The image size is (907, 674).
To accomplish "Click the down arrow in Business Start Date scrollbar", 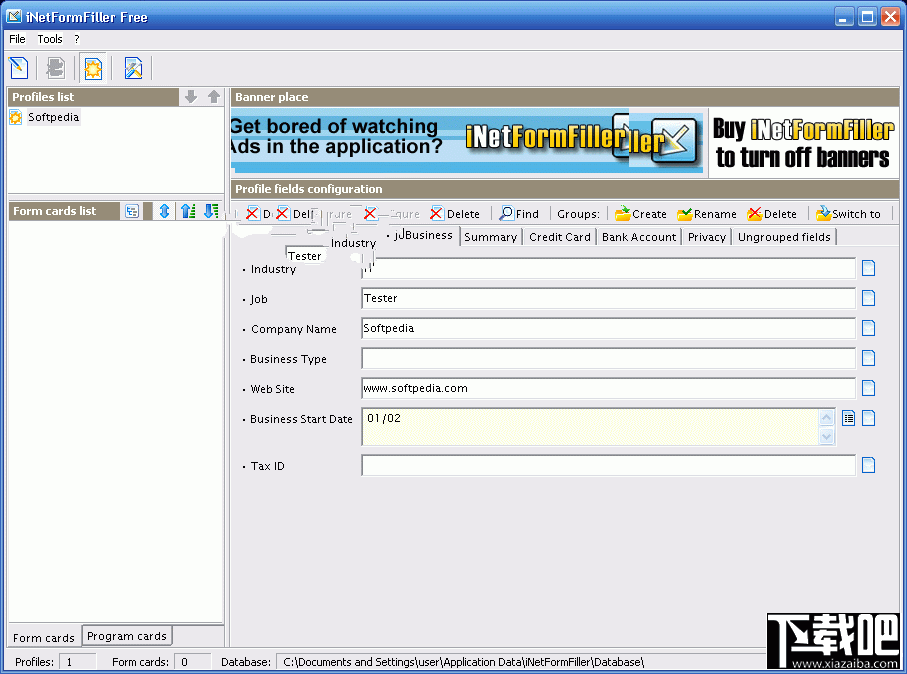I will tap(827, 436).
